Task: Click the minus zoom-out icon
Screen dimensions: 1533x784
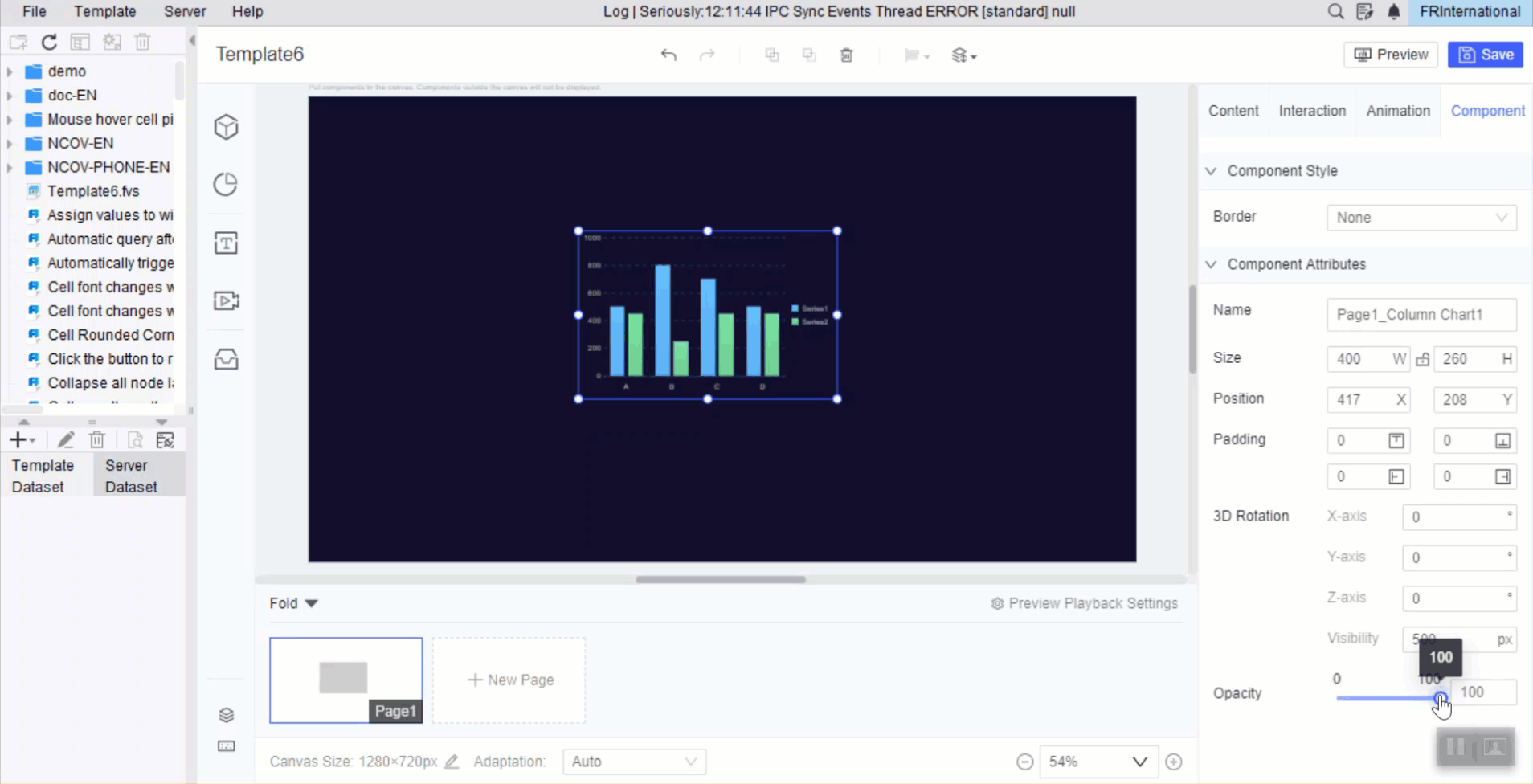Action: (1025, 762)
